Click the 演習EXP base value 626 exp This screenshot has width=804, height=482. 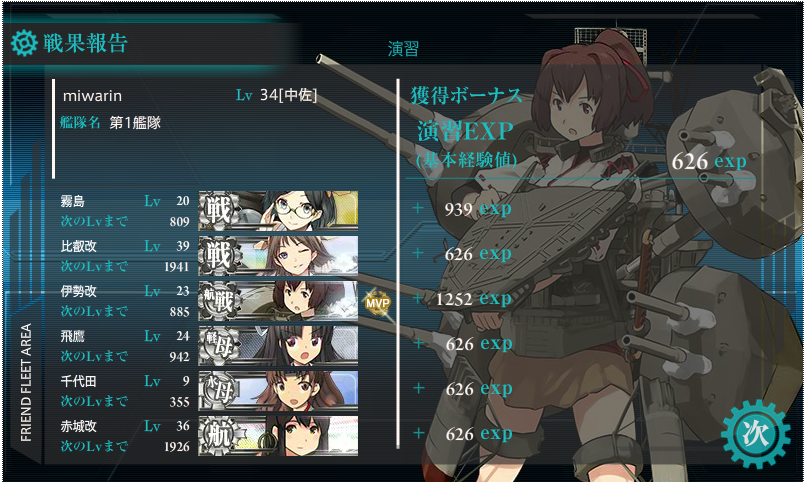tap(709, 162)
